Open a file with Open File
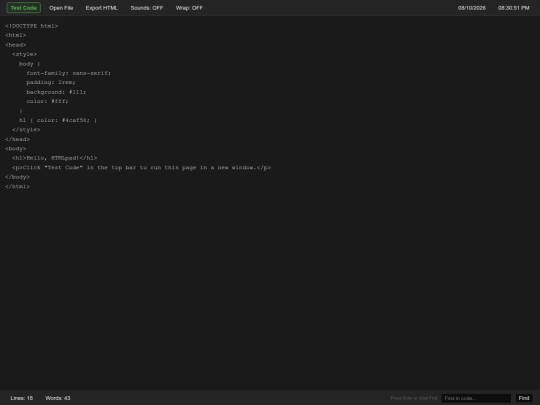Image resolution: width=540 pixels, height=405 pixels. coord(61,8)
